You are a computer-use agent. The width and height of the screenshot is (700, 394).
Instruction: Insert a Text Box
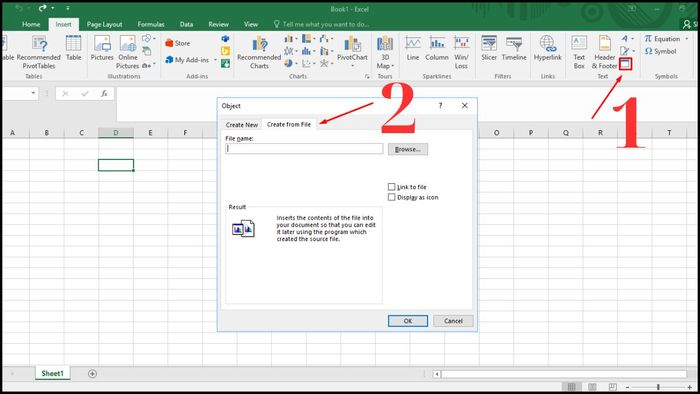coord(579,53)
